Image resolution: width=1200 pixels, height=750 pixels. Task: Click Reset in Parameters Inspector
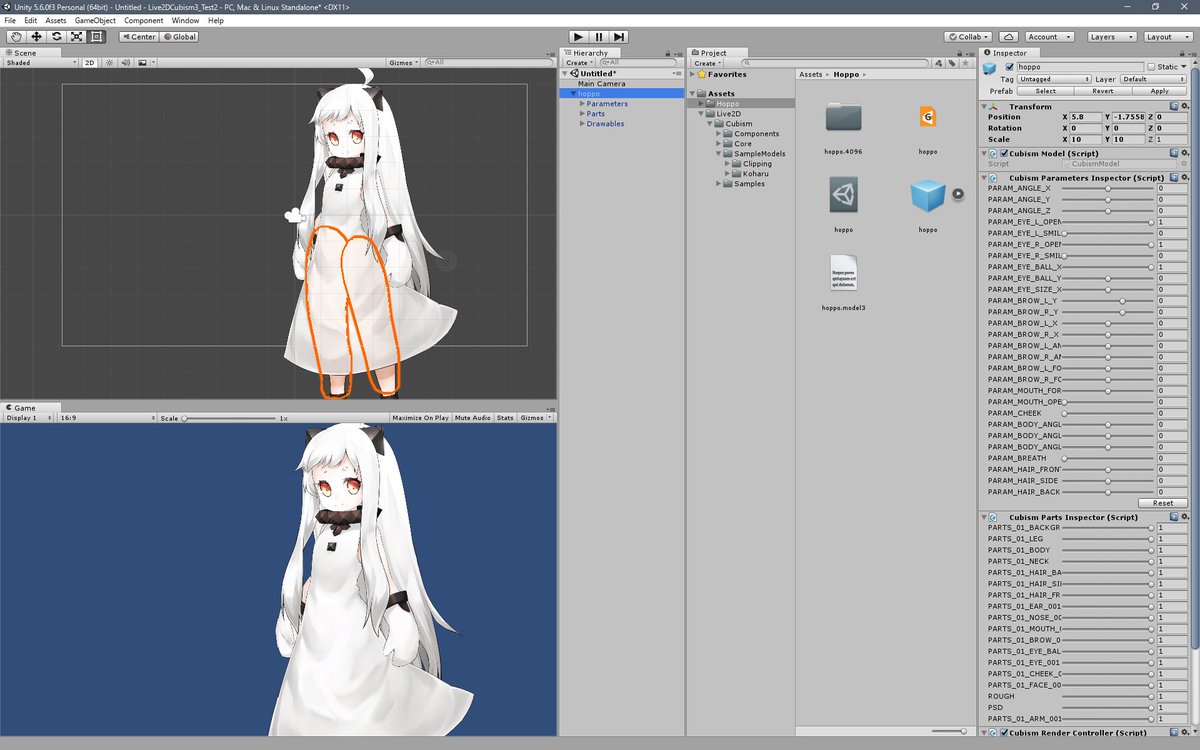click(x=1163, y=503)
